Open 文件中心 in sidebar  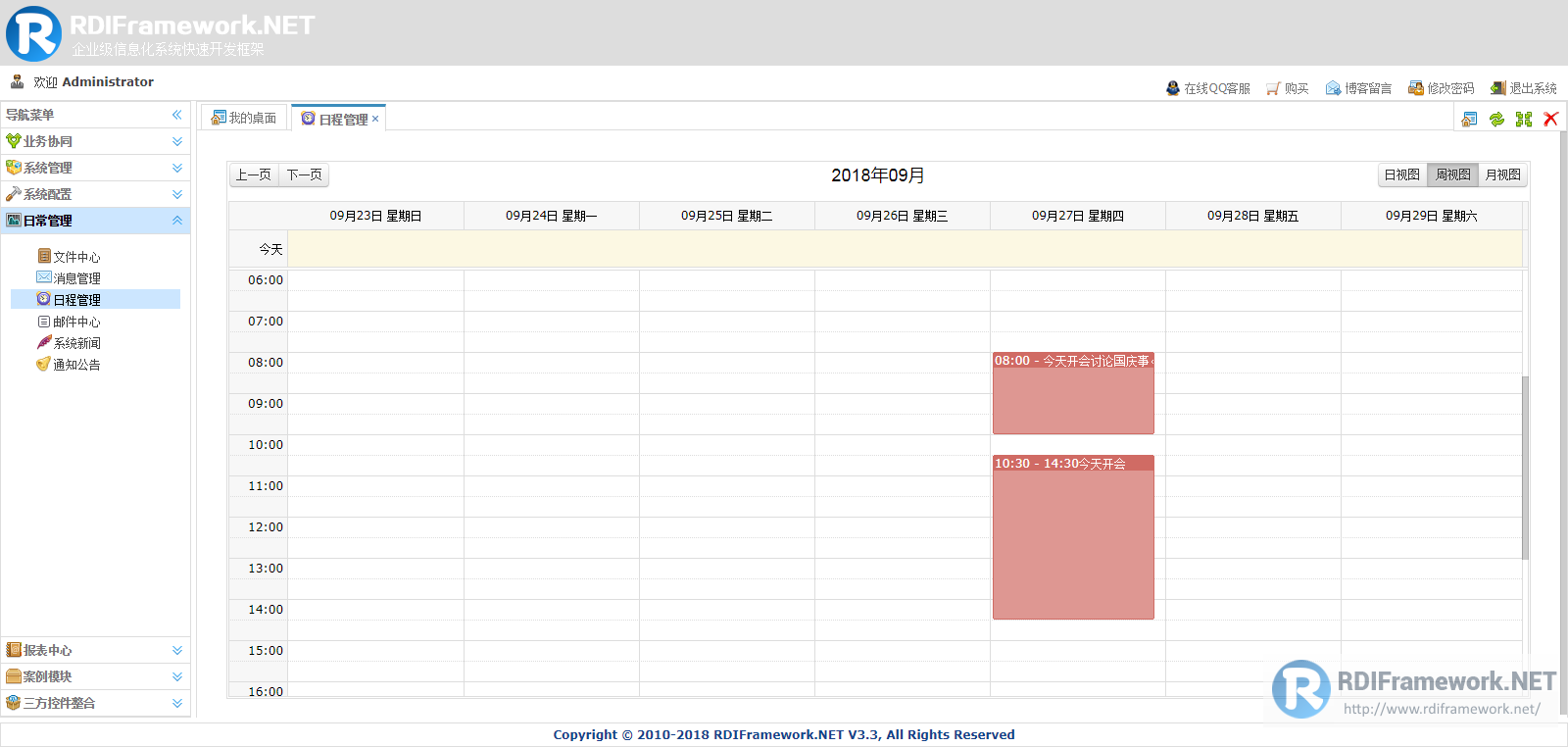tap(69, 257)
